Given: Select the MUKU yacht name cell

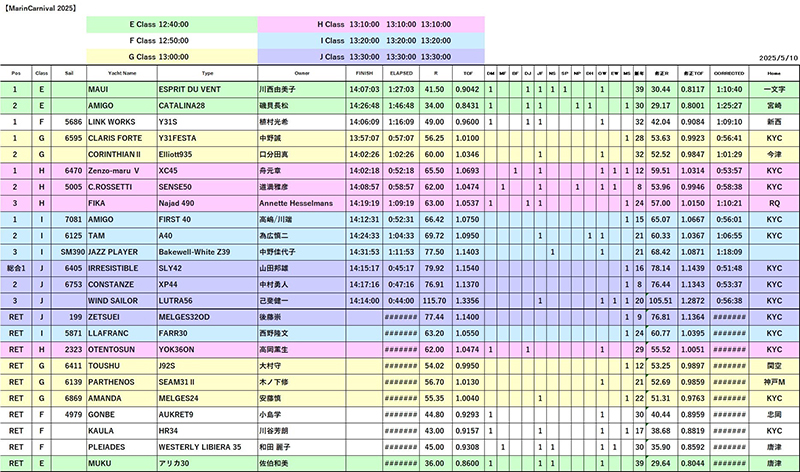Looking at the screenshot, I should (121, 463).
